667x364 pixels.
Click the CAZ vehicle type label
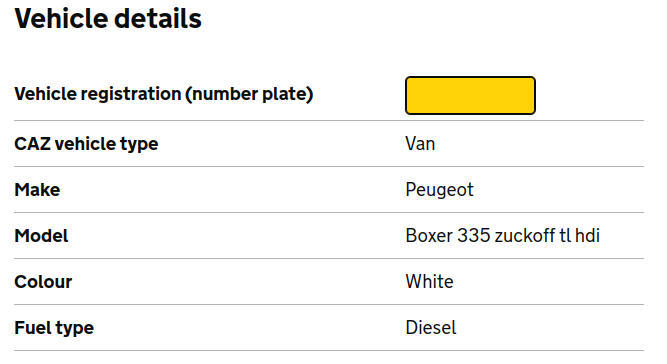pos(86,144)
